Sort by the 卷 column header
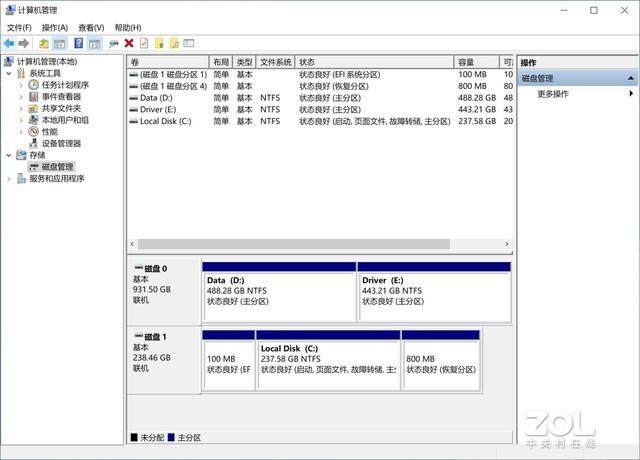Viewport: 640px width, 460px height. tap(168, 62)
